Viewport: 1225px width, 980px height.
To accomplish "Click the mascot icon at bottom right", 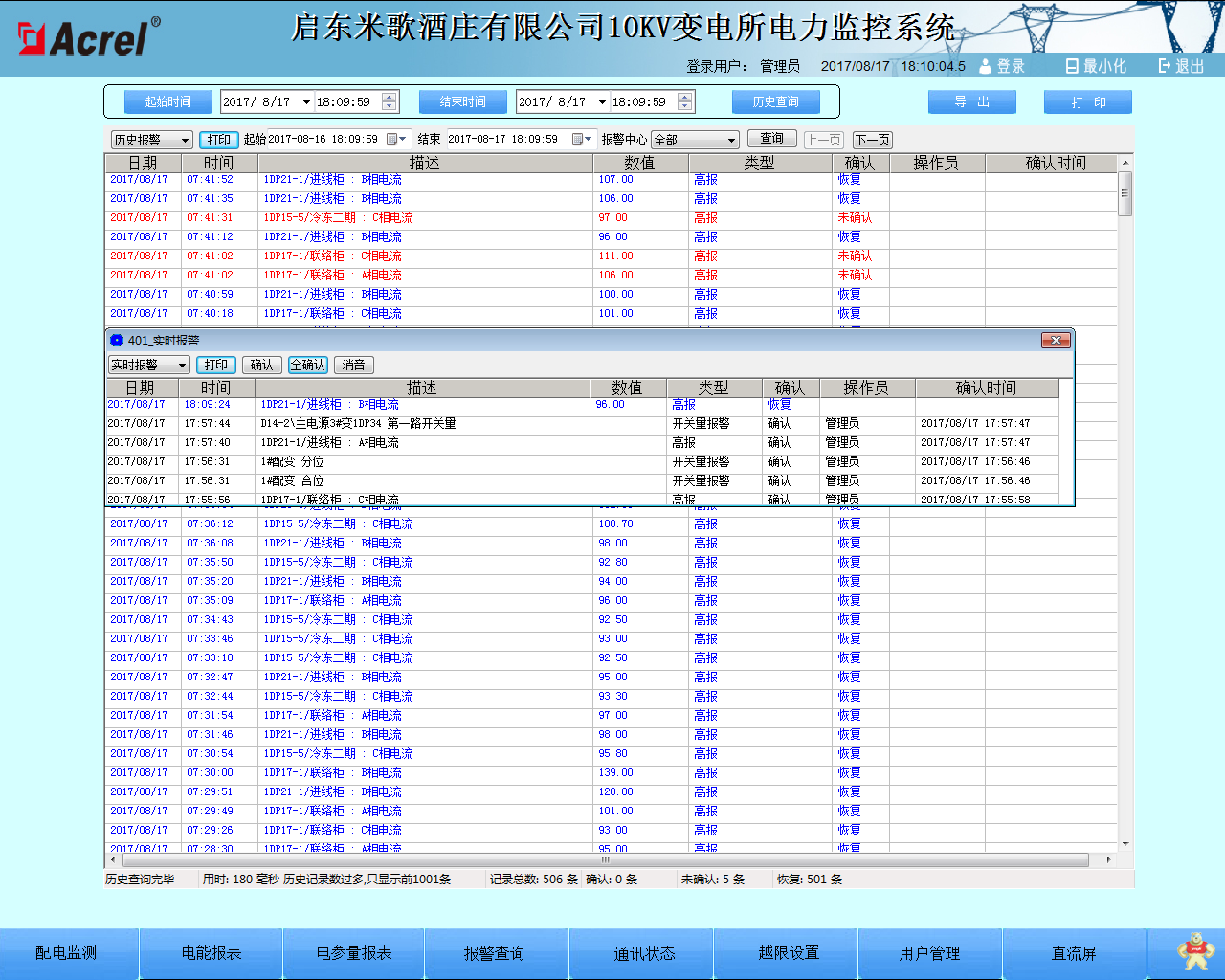I will [1193, 951].
